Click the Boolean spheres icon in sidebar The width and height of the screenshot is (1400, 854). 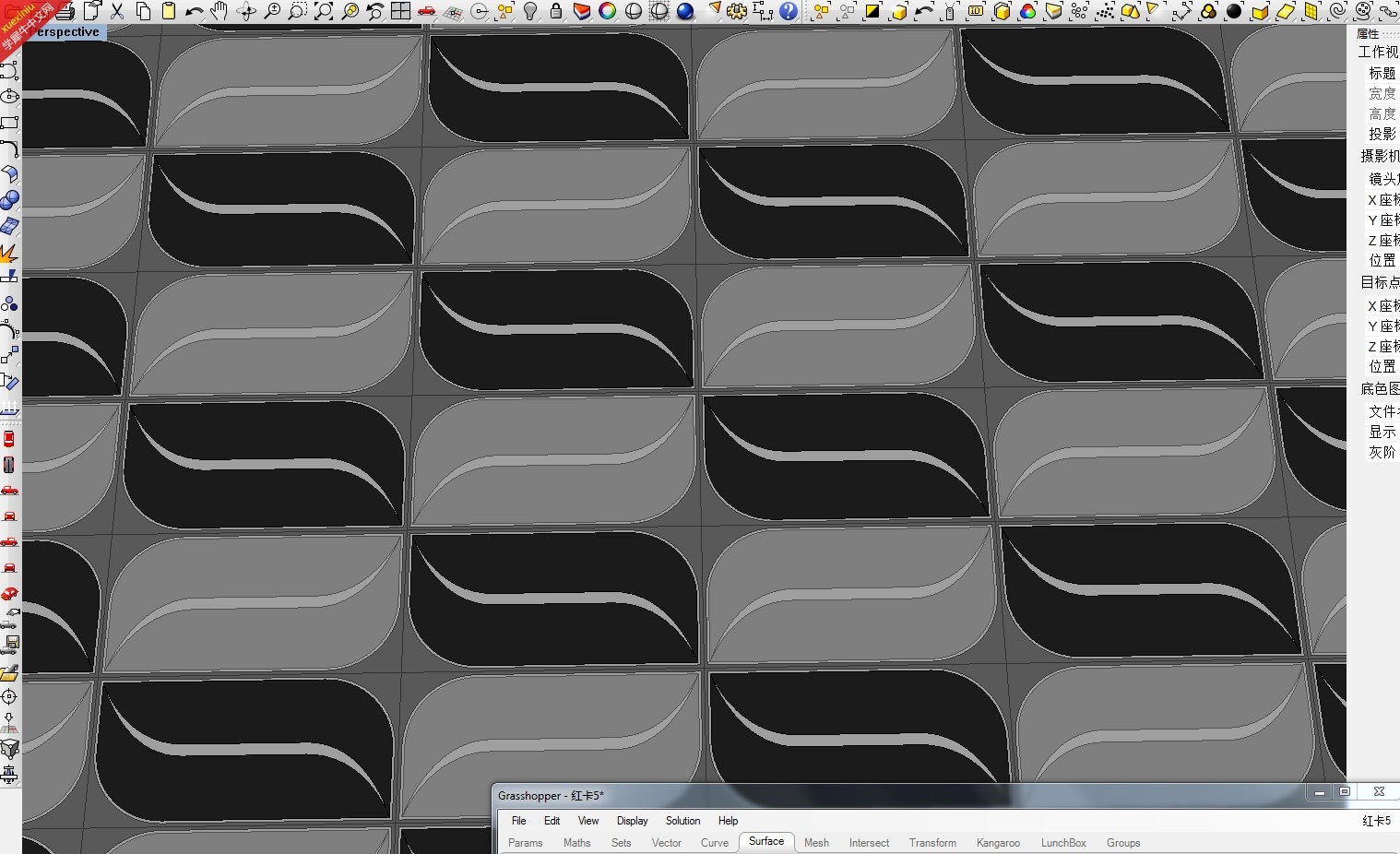tap(9, 200)
